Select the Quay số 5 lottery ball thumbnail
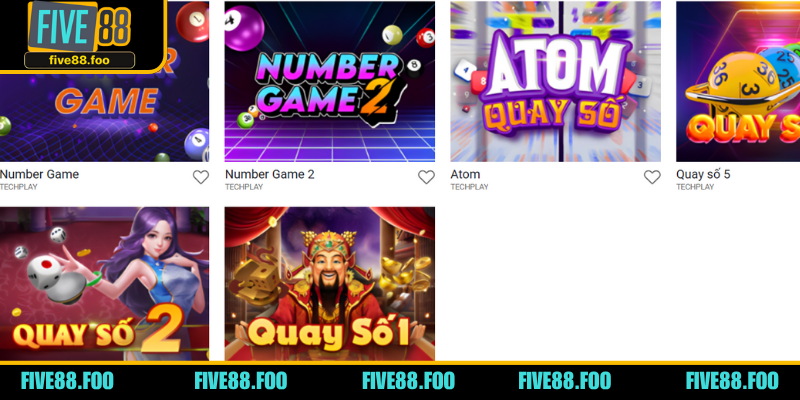The image size is (800, 400). coord(738,82)
